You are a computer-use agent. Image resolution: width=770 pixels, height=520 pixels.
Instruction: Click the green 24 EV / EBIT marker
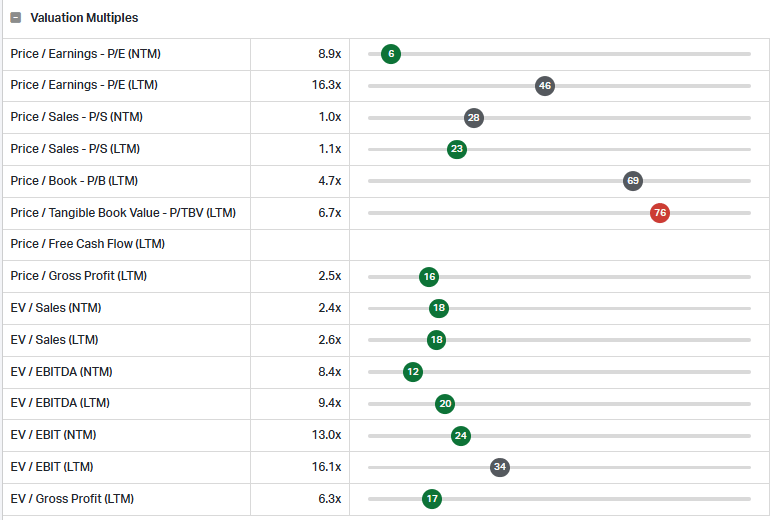[461, 436]
